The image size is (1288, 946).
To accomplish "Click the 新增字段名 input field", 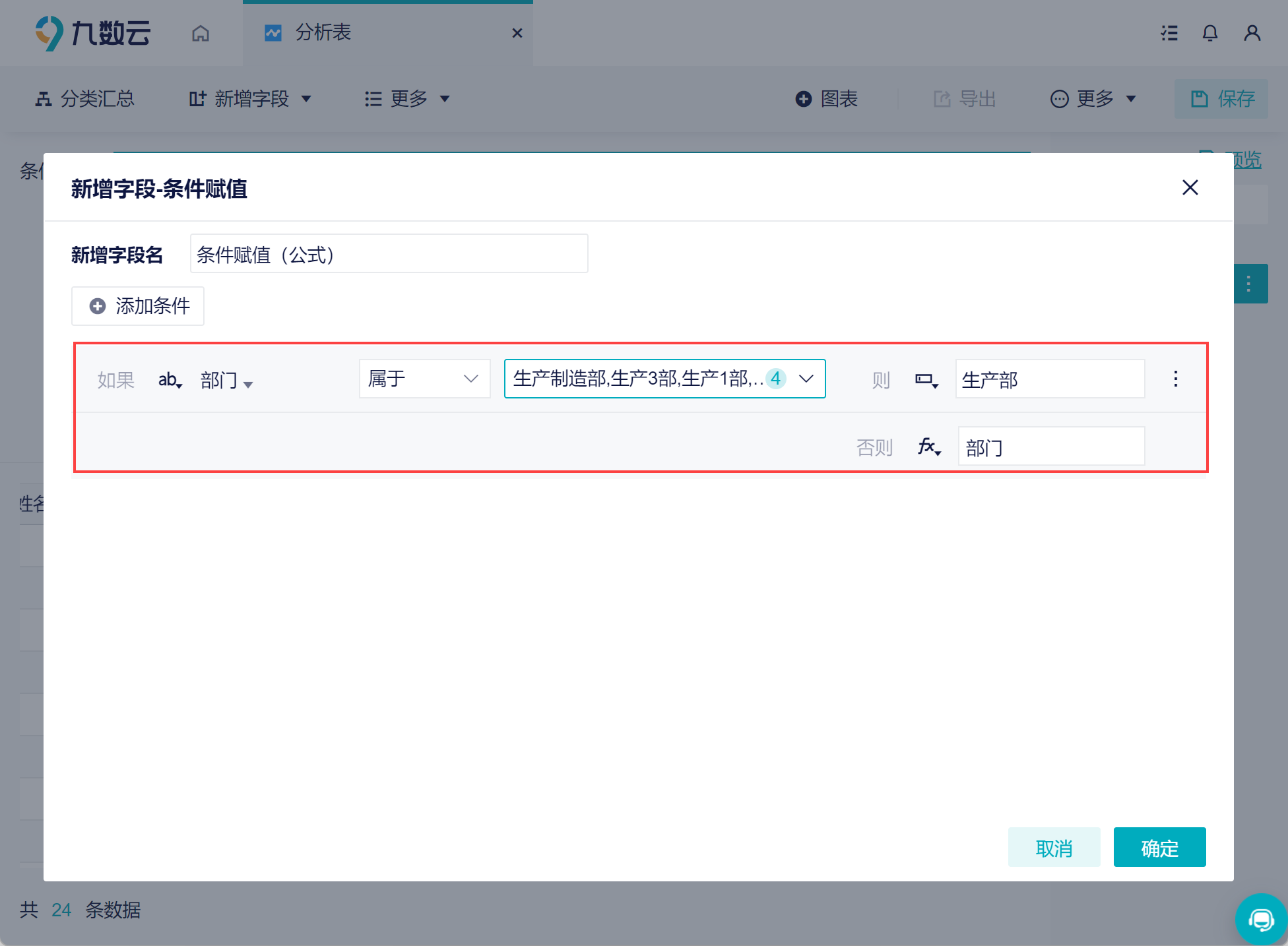I will click(389, 254).
